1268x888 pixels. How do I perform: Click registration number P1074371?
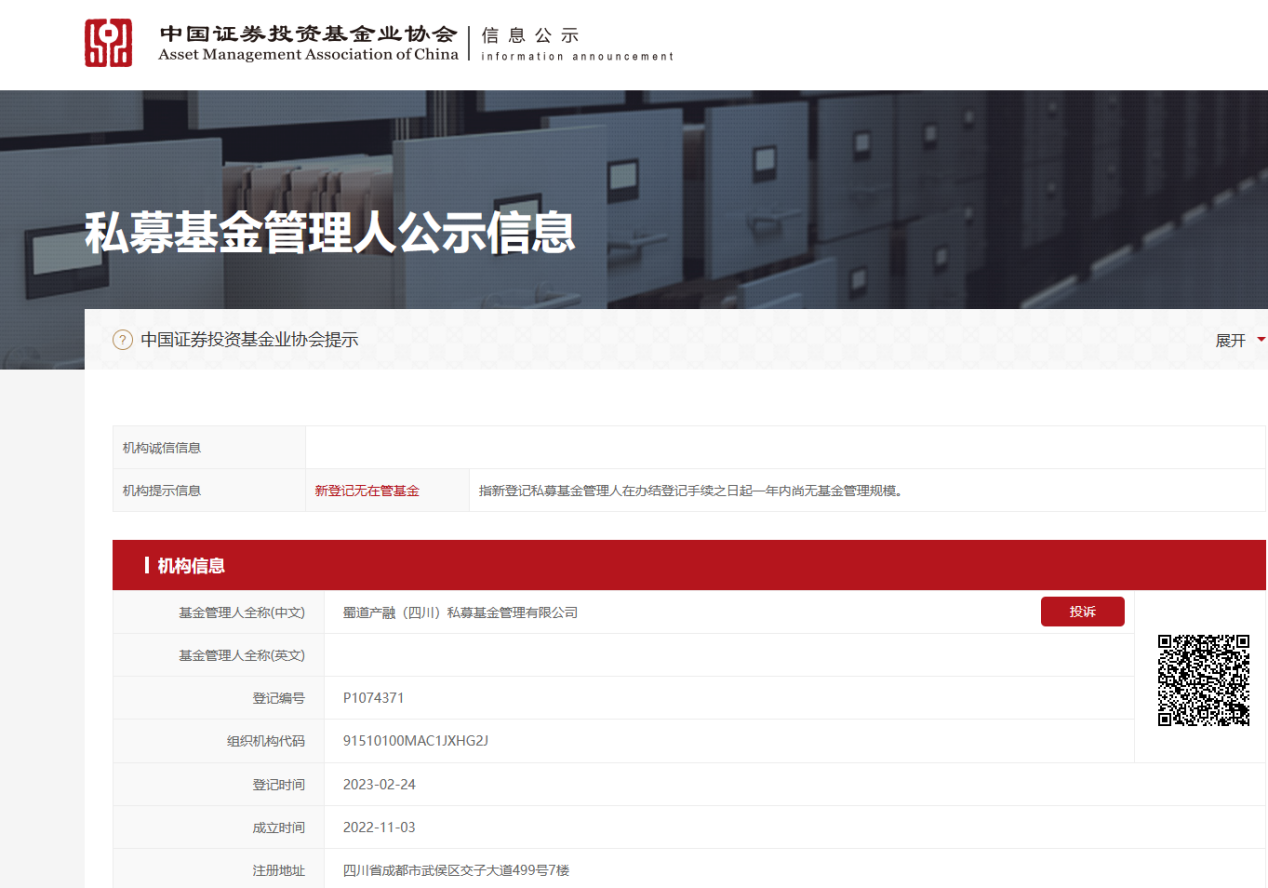click(x=373, y=698)
